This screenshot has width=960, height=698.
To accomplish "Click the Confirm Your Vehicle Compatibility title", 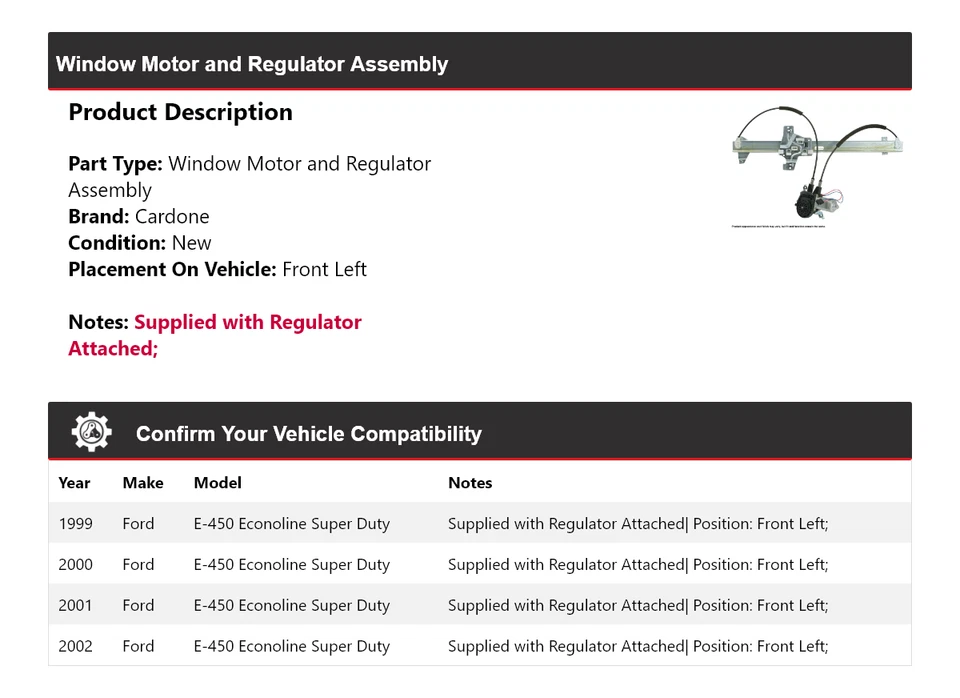I will [x=309, y=433].
